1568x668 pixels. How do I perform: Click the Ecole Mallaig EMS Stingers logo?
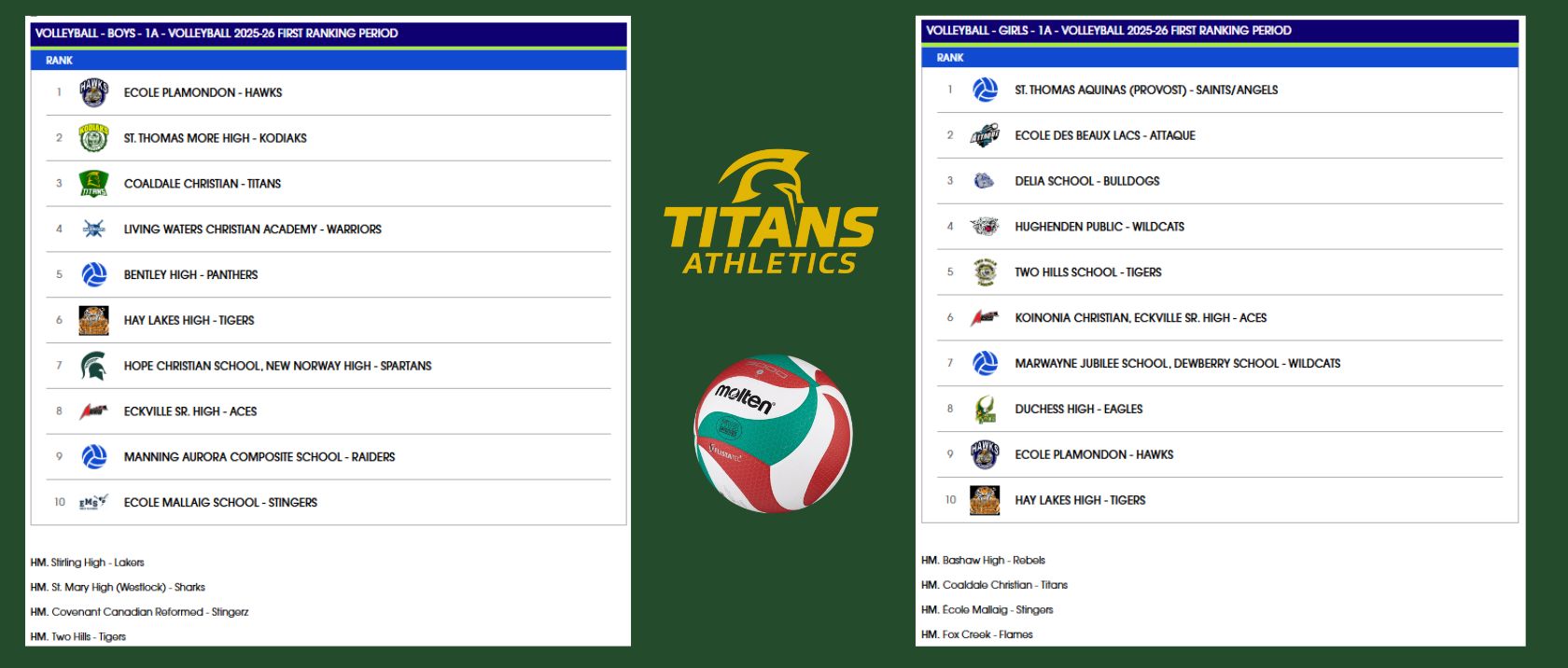click(x=93, y=502)
